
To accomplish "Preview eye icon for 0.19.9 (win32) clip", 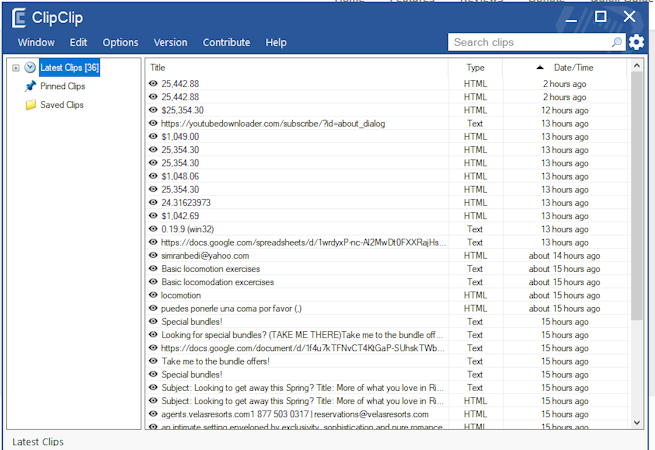I will (153, 229).
